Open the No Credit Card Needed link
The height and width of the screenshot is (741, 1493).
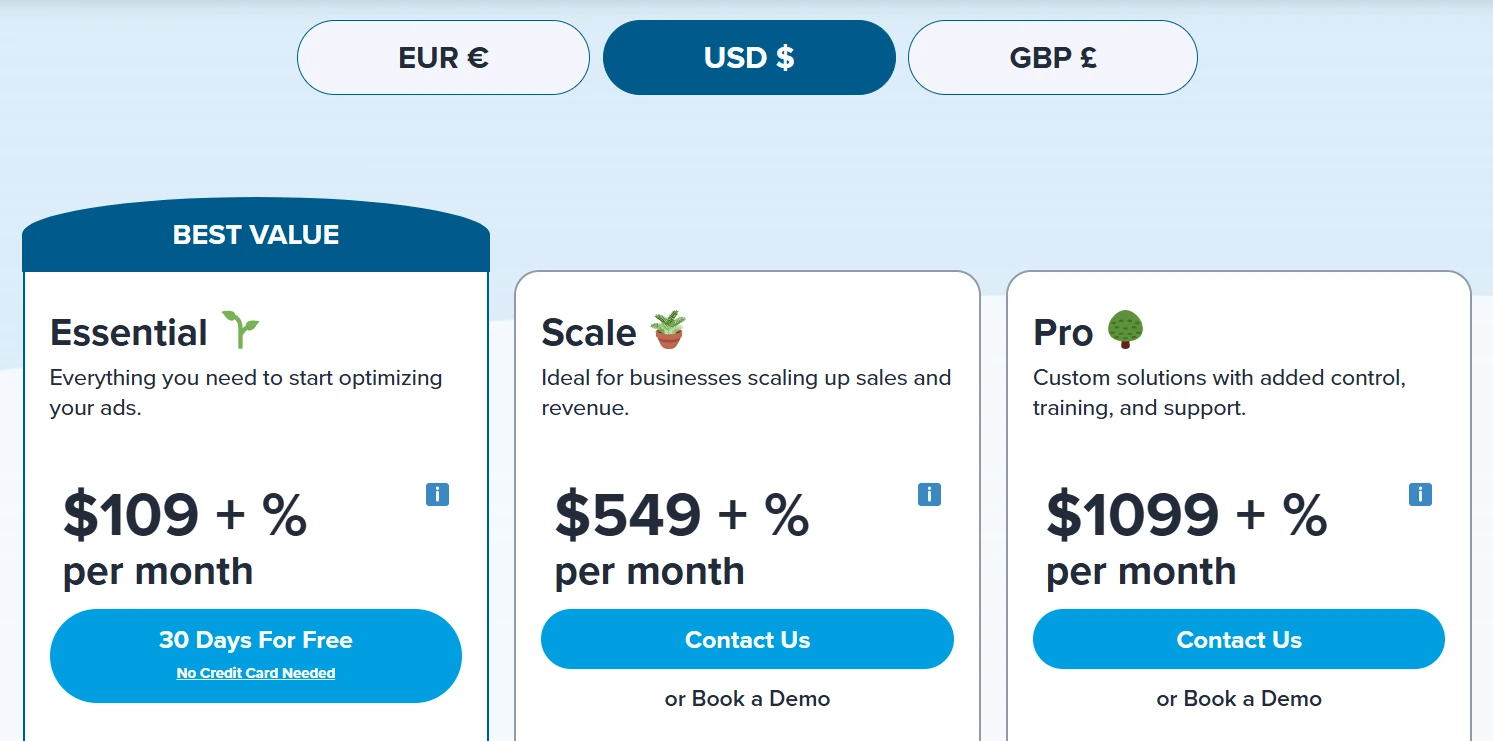tap(255, 672)
